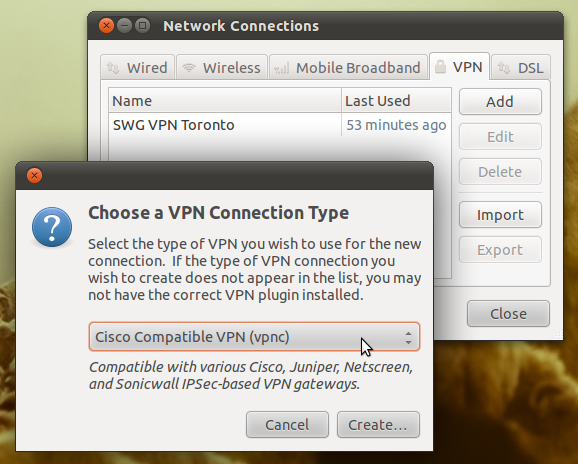This screenshot has width=578, height=464.
Task: Cancel the VPN connection type dialog
Action: [287, 425]
